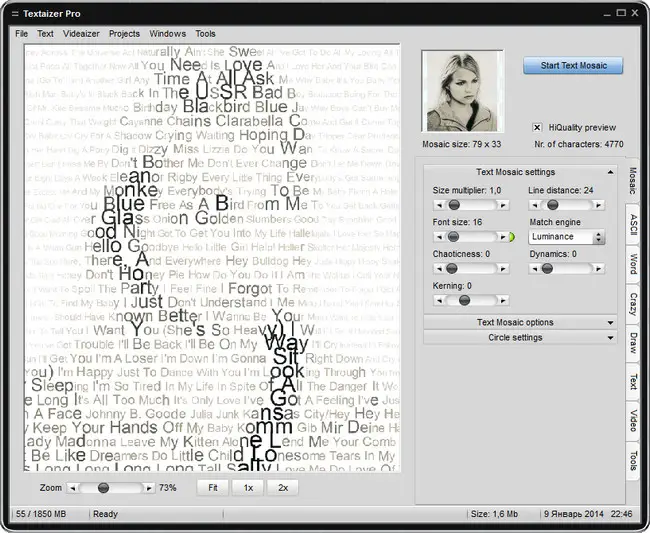The image size is (650, 533).
Task: Click the Size multiplier slider knob
Action: pyautogui.click(x=454, y=205)
